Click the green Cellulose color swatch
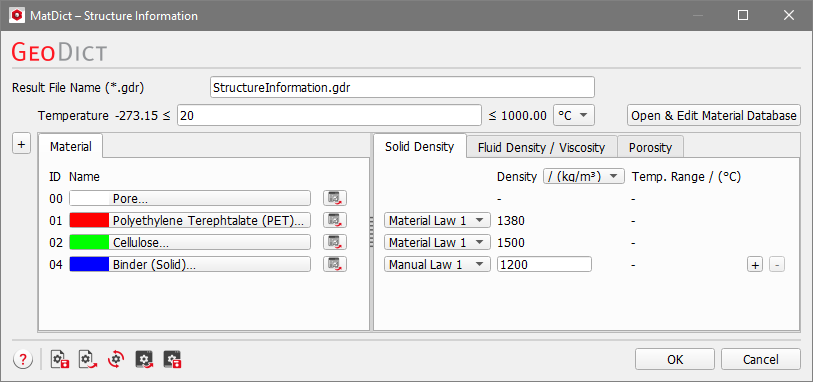The height and width of the screenshot is (382, 813). [89, 242]
